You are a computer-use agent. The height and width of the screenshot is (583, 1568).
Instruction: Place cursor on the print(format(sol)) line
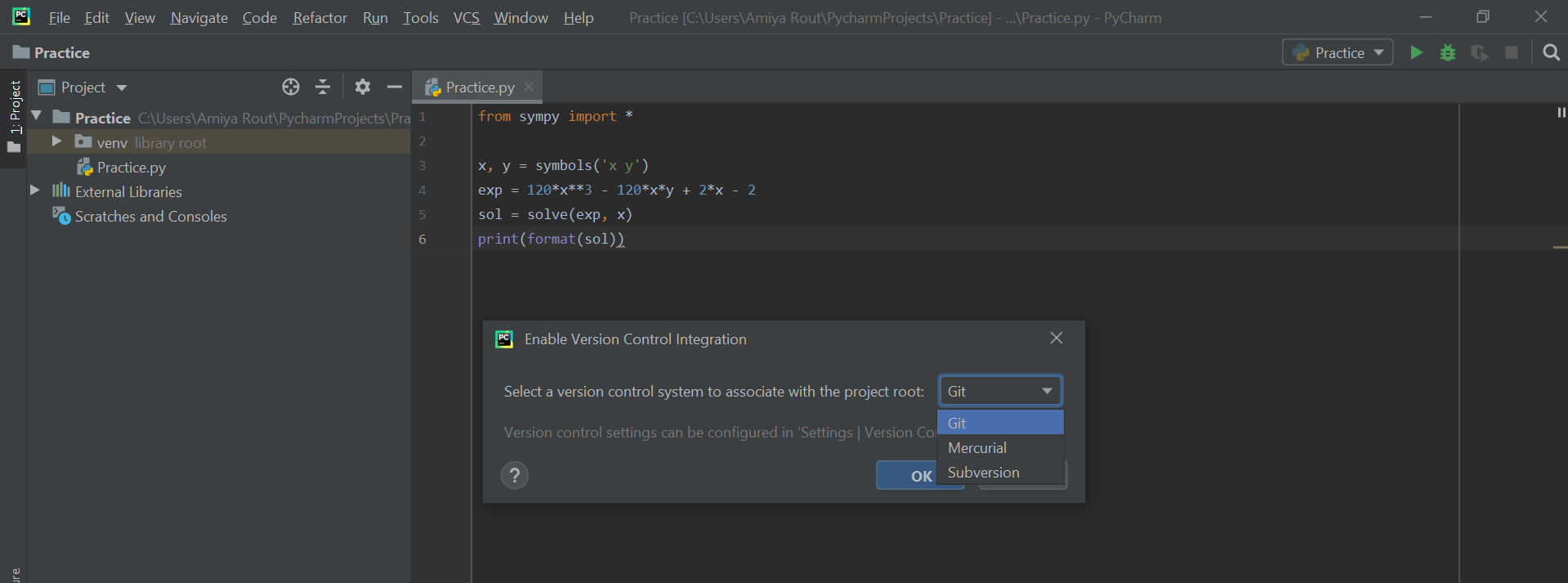(x=552, y=239)
